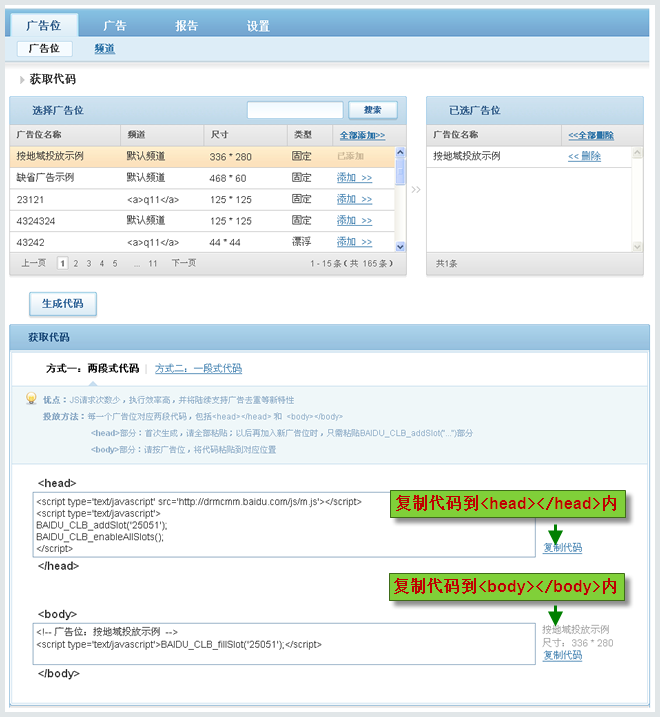Go to page 4 in pagination
The height and width of the screenshot is (717, 660).
(102, 263)
